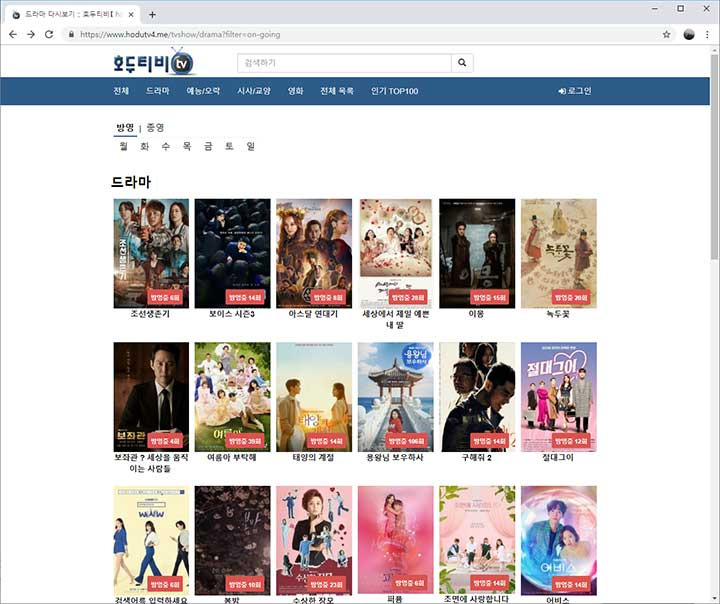Click the 호두티비 site logo
Viewport: 720px width, 604px height.
153,63
